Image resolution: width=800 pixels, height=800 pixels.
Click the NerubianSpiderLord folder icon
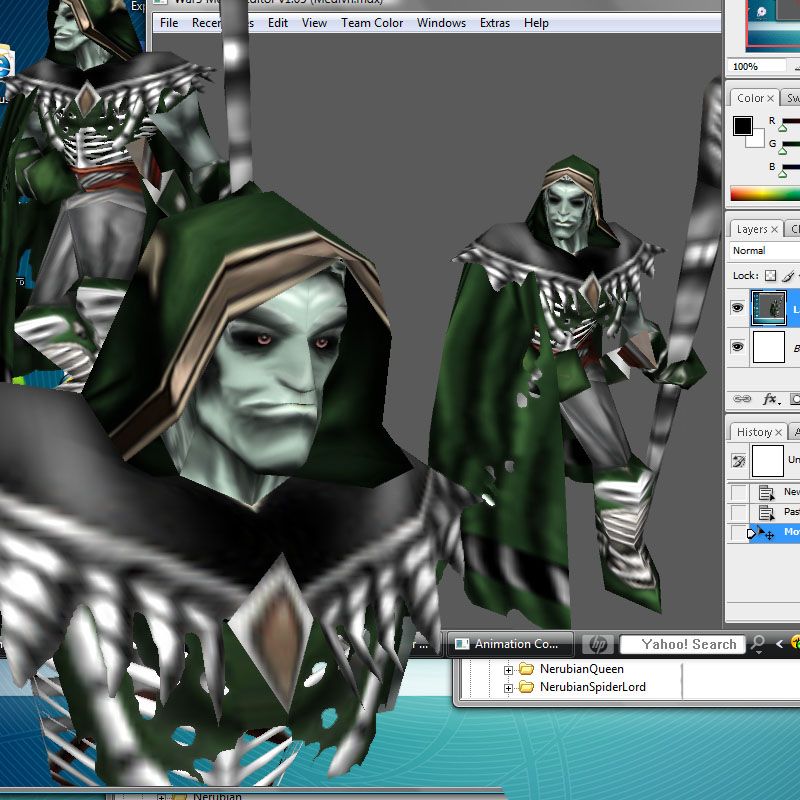[x=526, y=687]
